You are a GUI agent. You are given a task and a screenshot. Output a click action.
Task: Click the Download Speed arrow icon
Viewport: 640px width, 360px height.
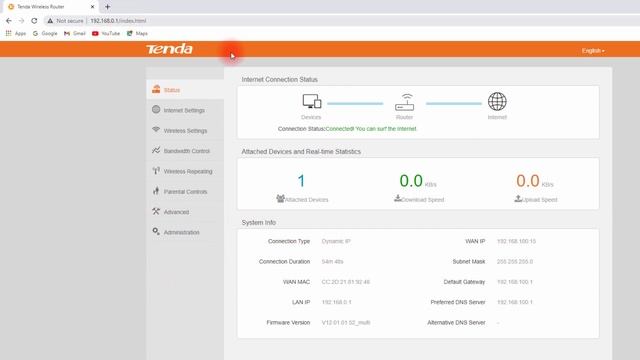[398, 198]
